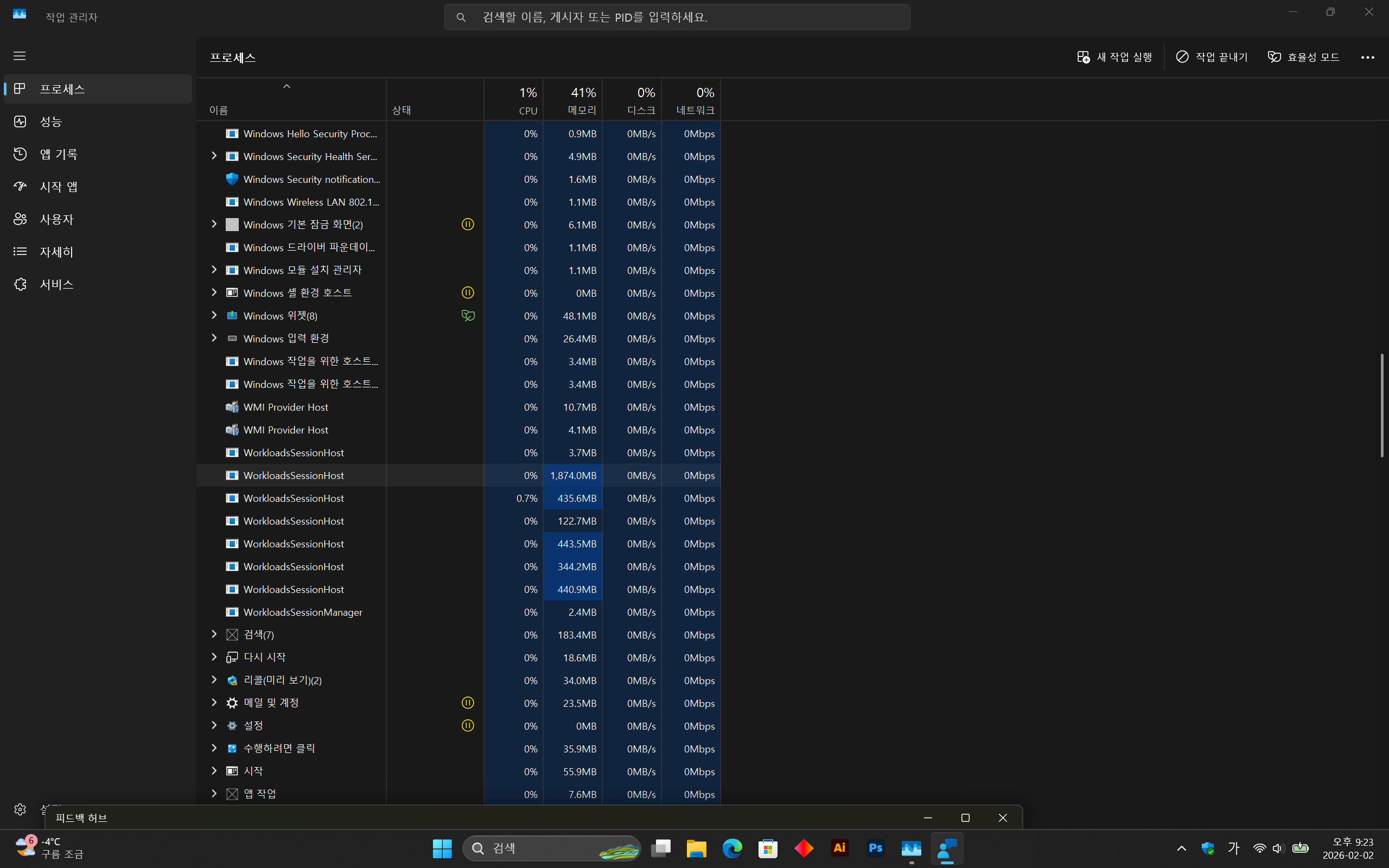
Task: Click the Feedback Hub taskbar icon
Action: point(947,848)
